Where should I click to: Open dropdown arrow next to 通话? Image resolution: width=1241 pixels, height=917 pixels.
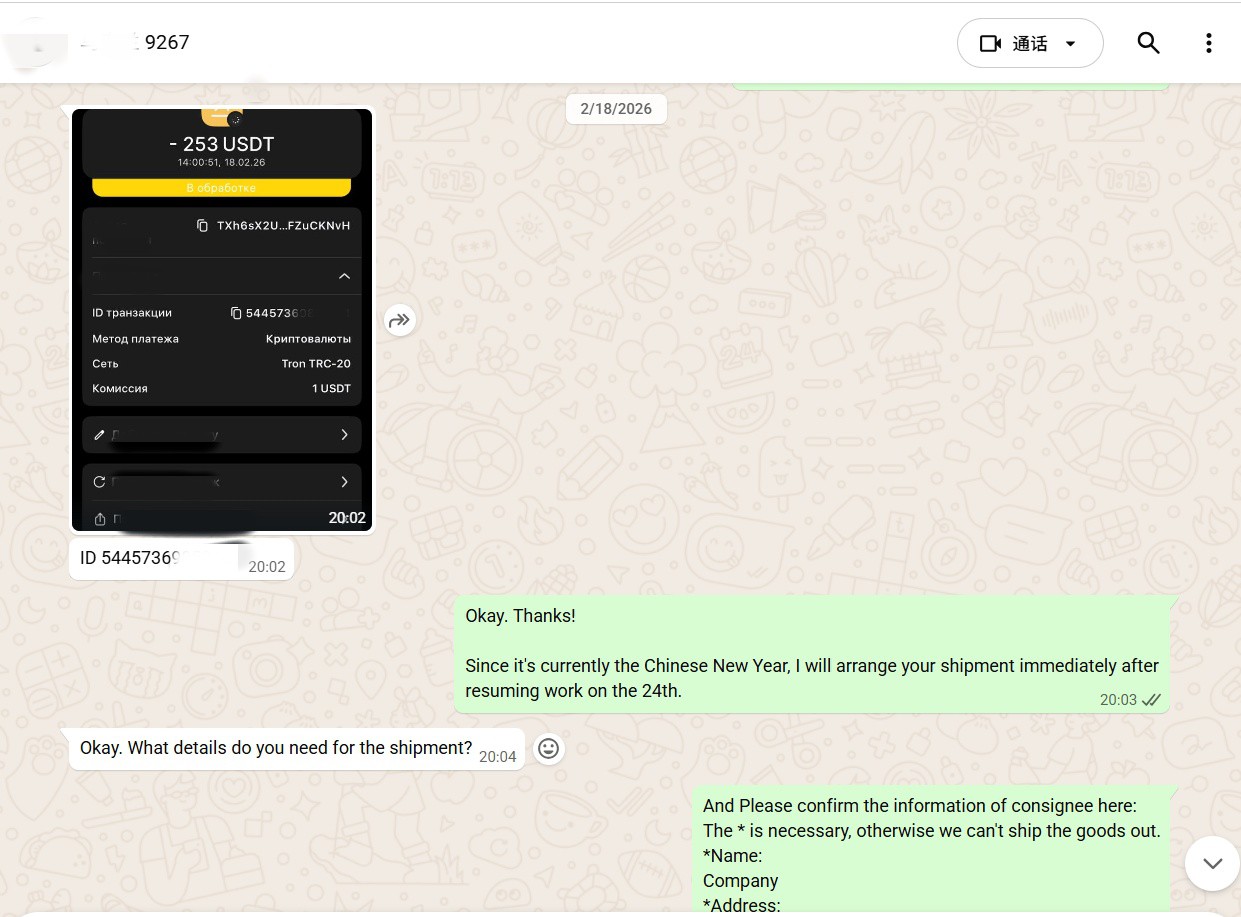(x=1071, y=44)
